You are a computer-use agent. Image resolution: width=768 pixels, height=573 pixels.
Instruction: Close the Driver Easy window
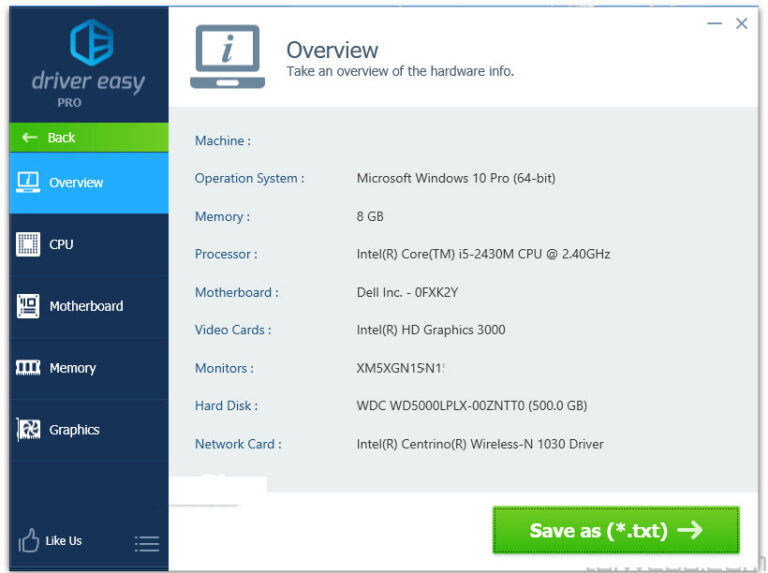click(741, 23)
